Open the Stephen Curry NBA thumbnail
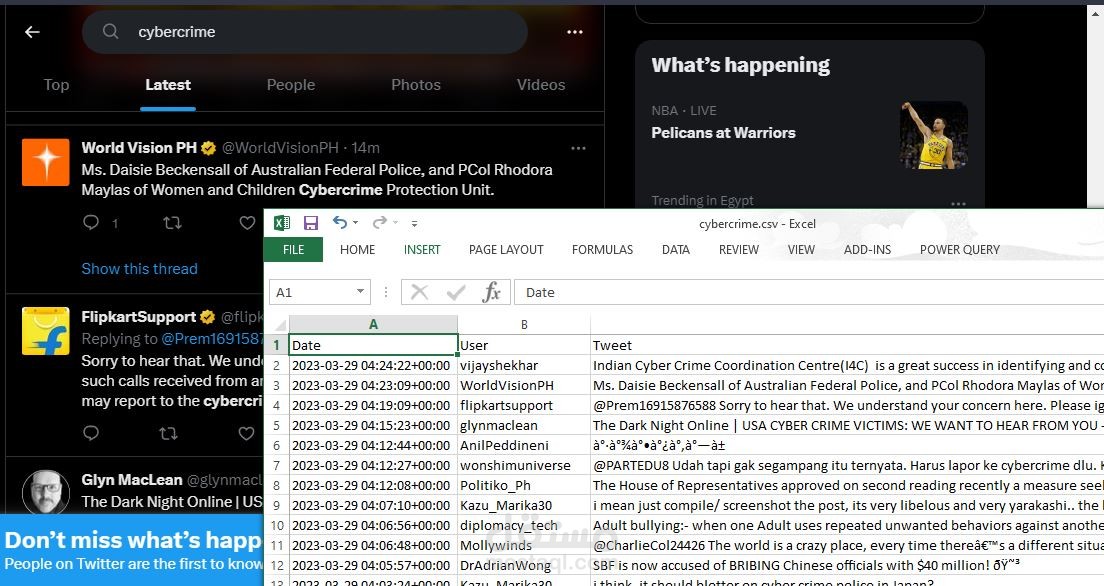This screenshot has height=586, width=1104. [934, 135]
